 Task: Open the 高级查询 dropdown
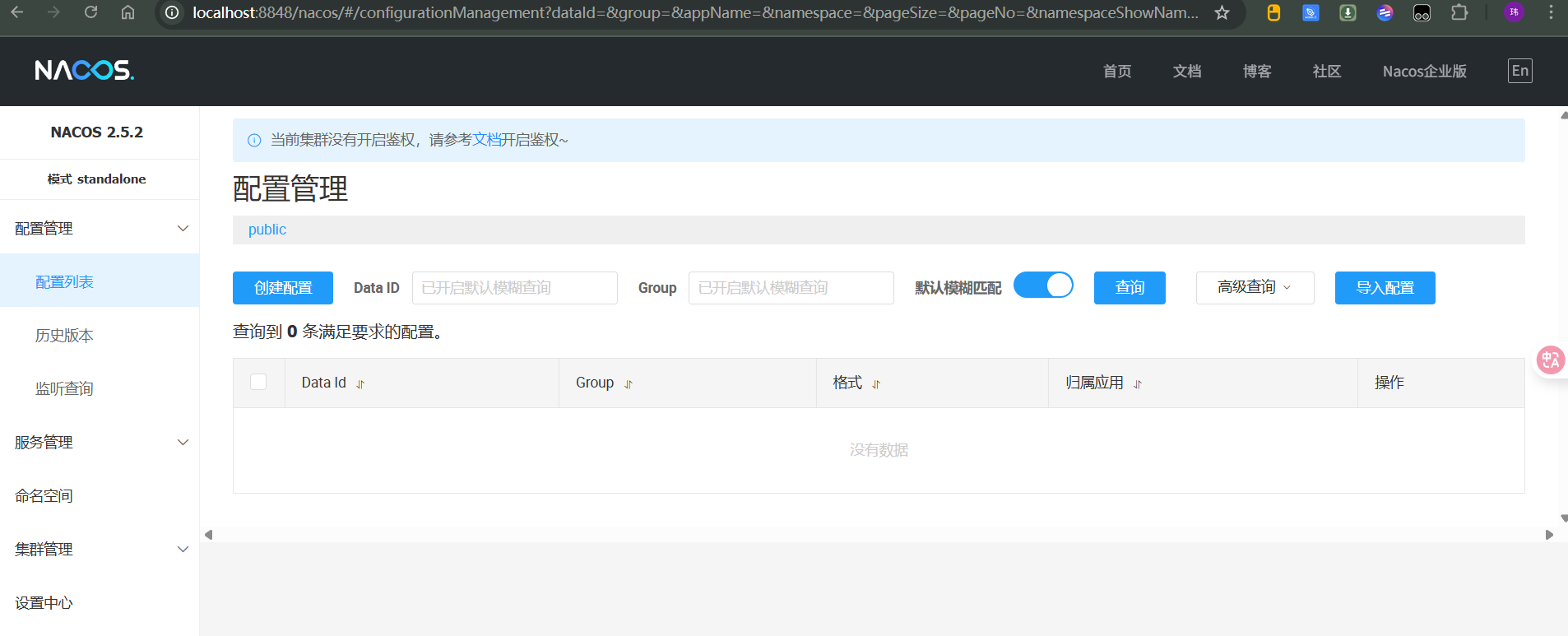click(1255, 287)
